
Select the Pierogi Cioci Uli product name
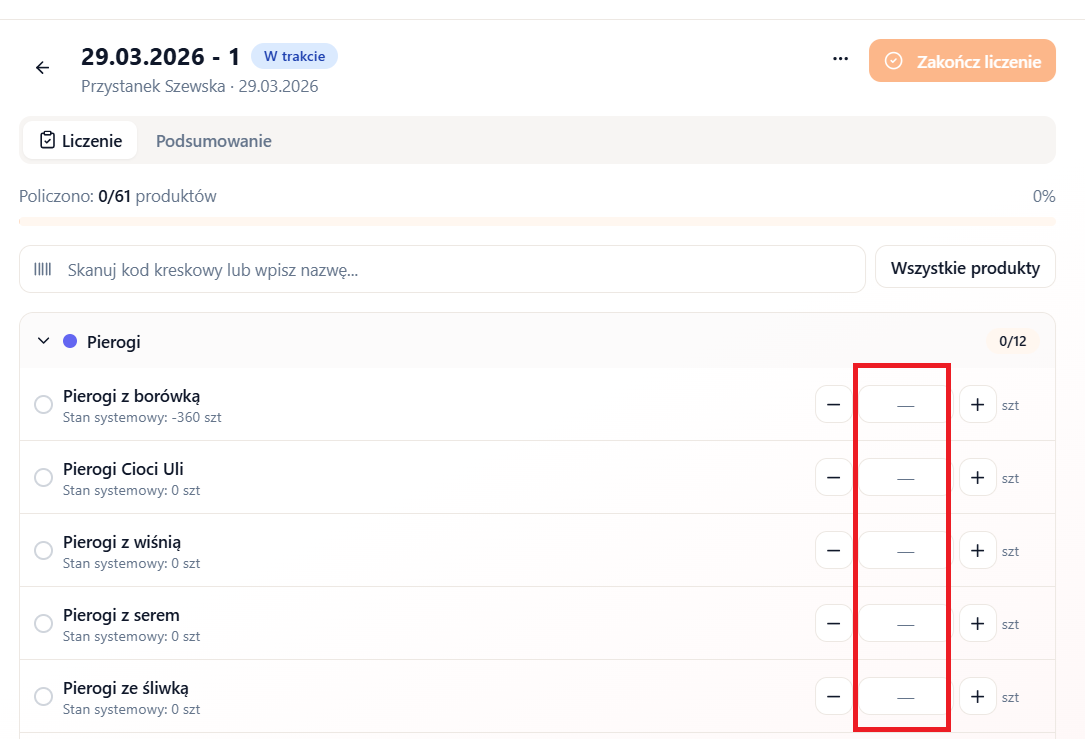pyautogui.click(x=123, y=469)
